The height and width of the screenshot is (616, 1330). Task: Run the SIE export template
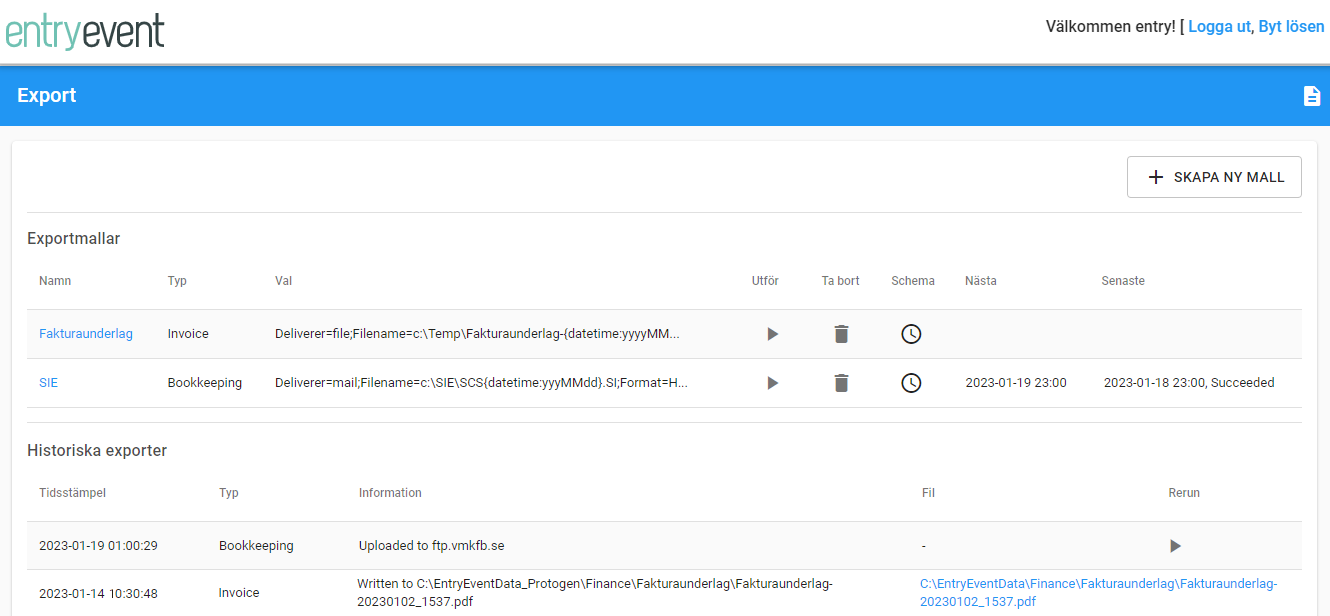[772, 383]
